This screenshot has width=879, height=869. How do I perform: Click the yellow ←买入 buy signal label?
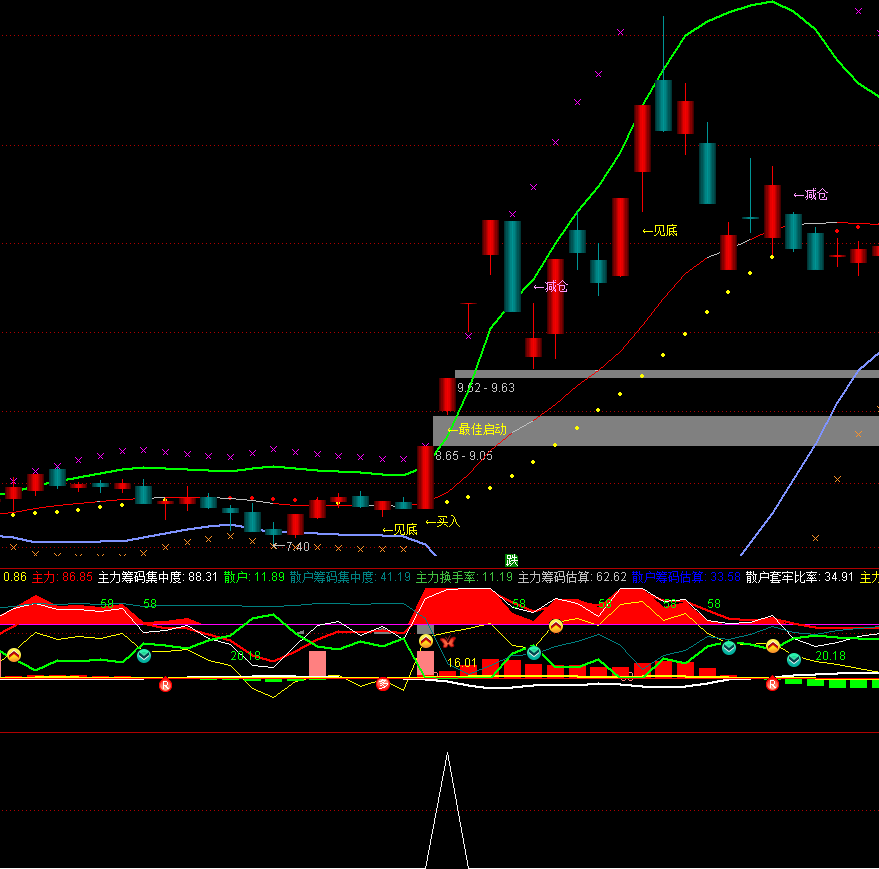pos(442,521)
